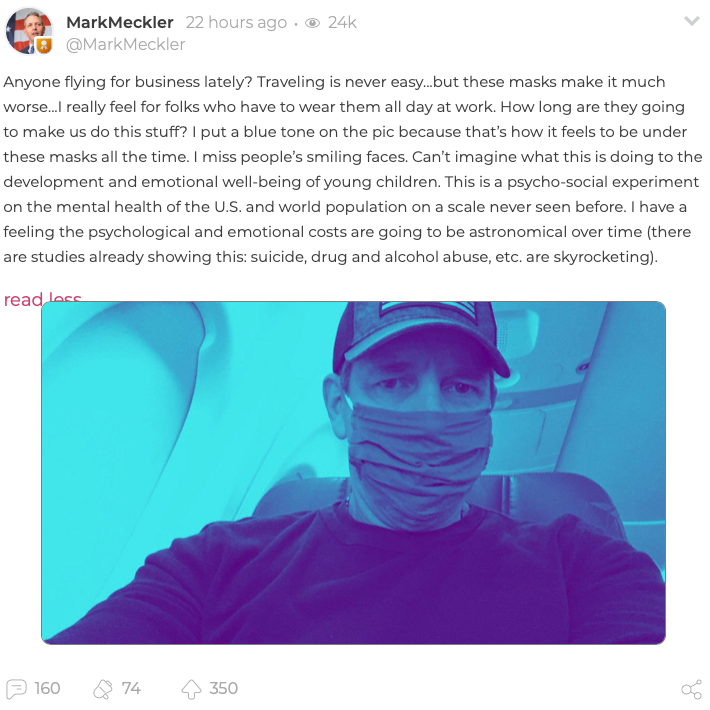Click the 22 hours ago timestamp
This screenshot has width=710, height=710.
[x=236, y=22]
